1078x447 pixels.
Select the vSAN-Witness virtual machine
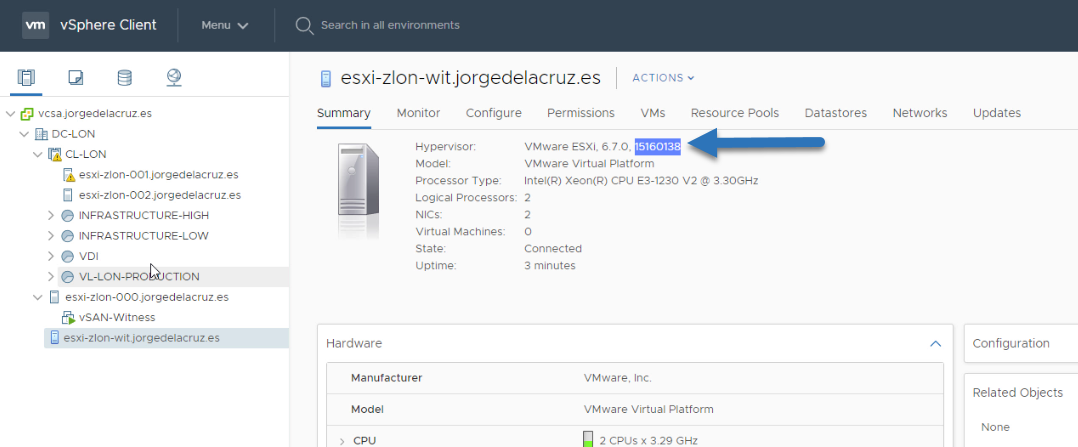tap(118, 318)
